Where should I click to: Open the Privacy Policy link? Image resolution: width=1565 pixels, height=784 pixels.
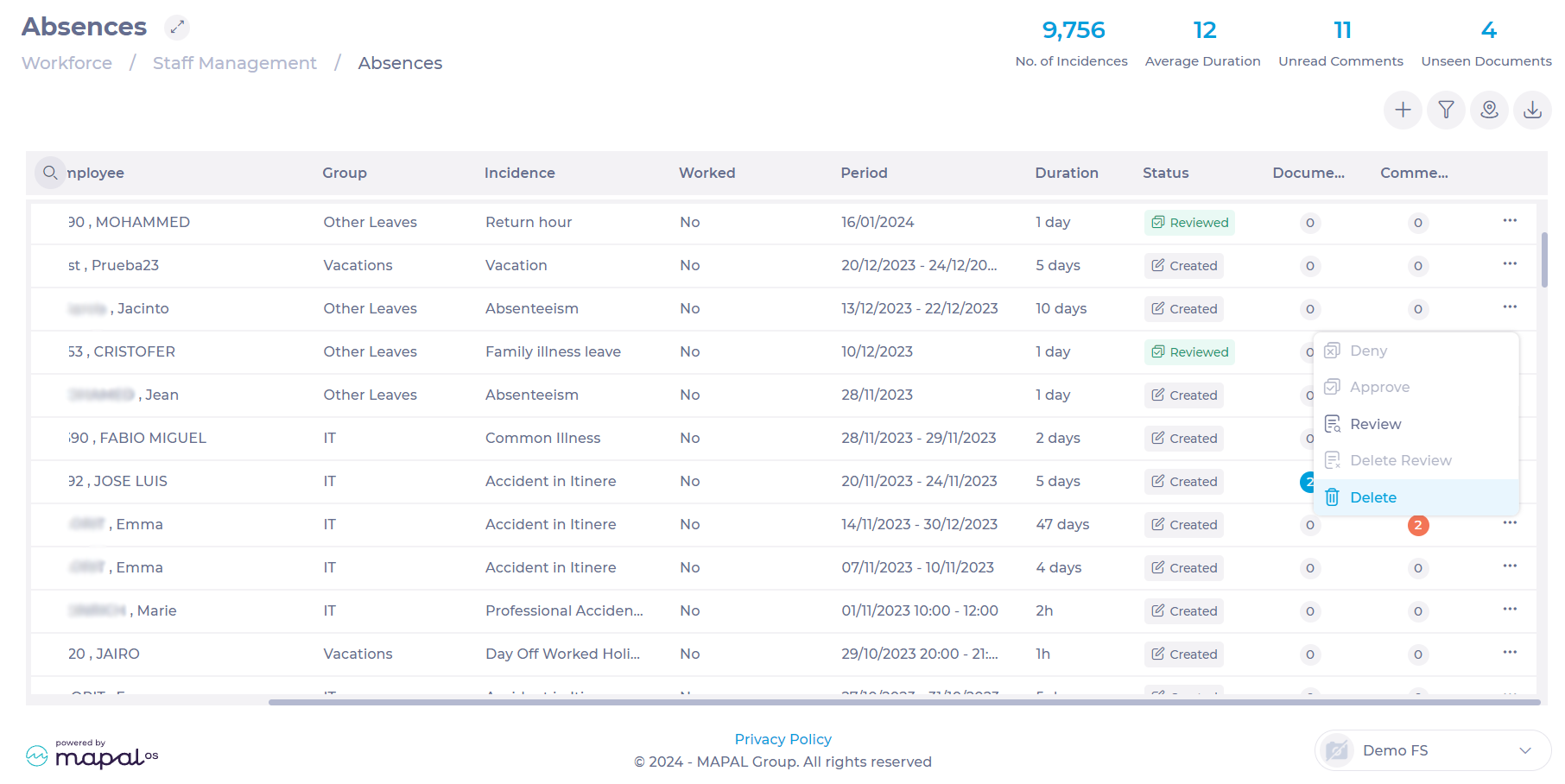(782, 739)
